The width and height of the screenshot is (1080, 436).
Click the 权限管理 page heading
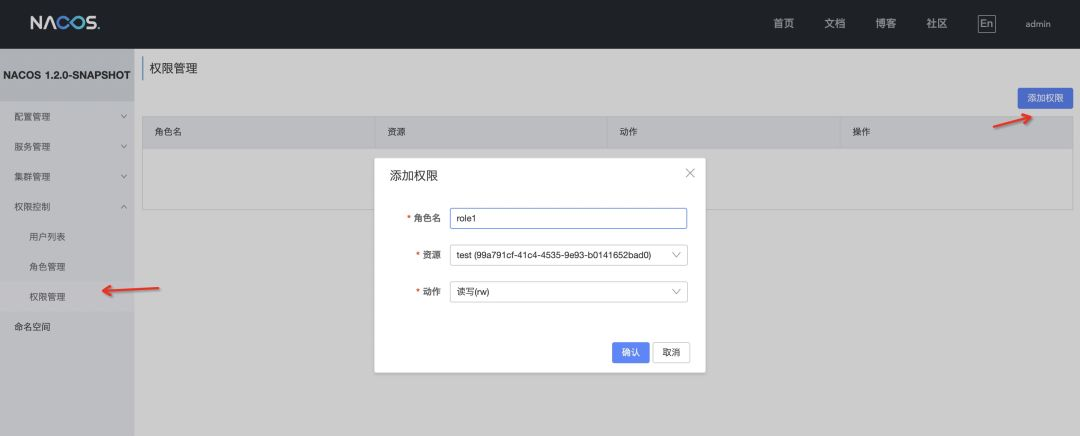174,69
